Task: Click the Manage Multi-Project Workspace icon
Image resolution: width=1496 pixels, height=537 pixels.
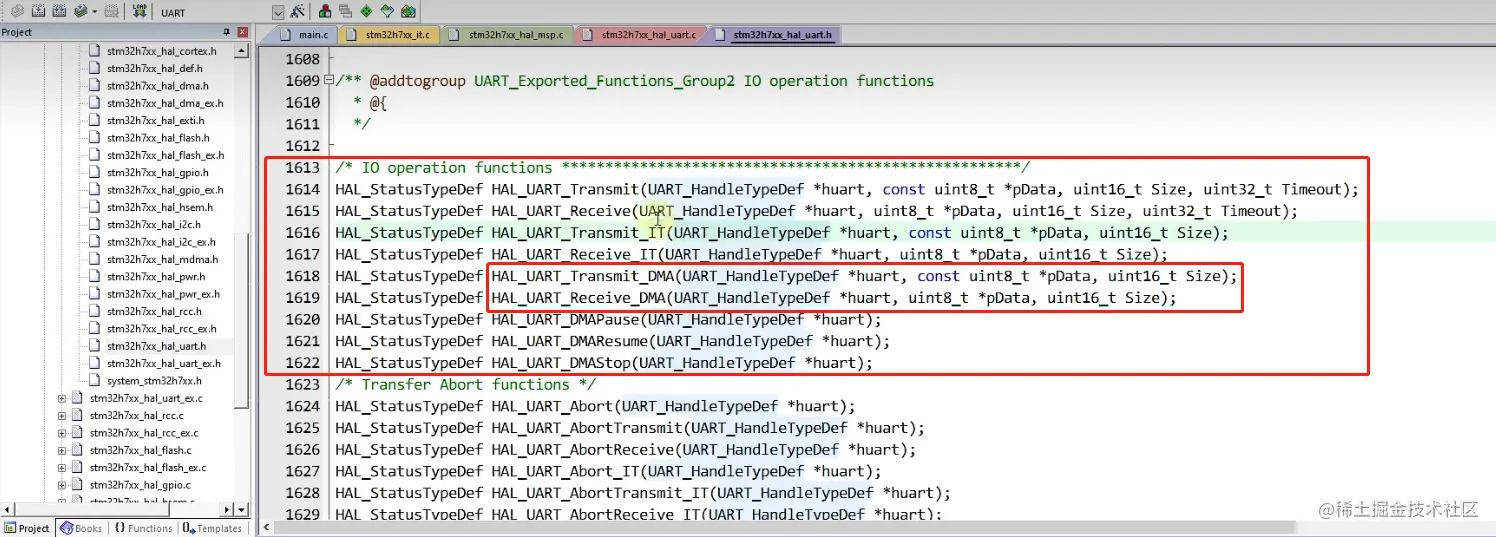Action: tap(345, 12)
